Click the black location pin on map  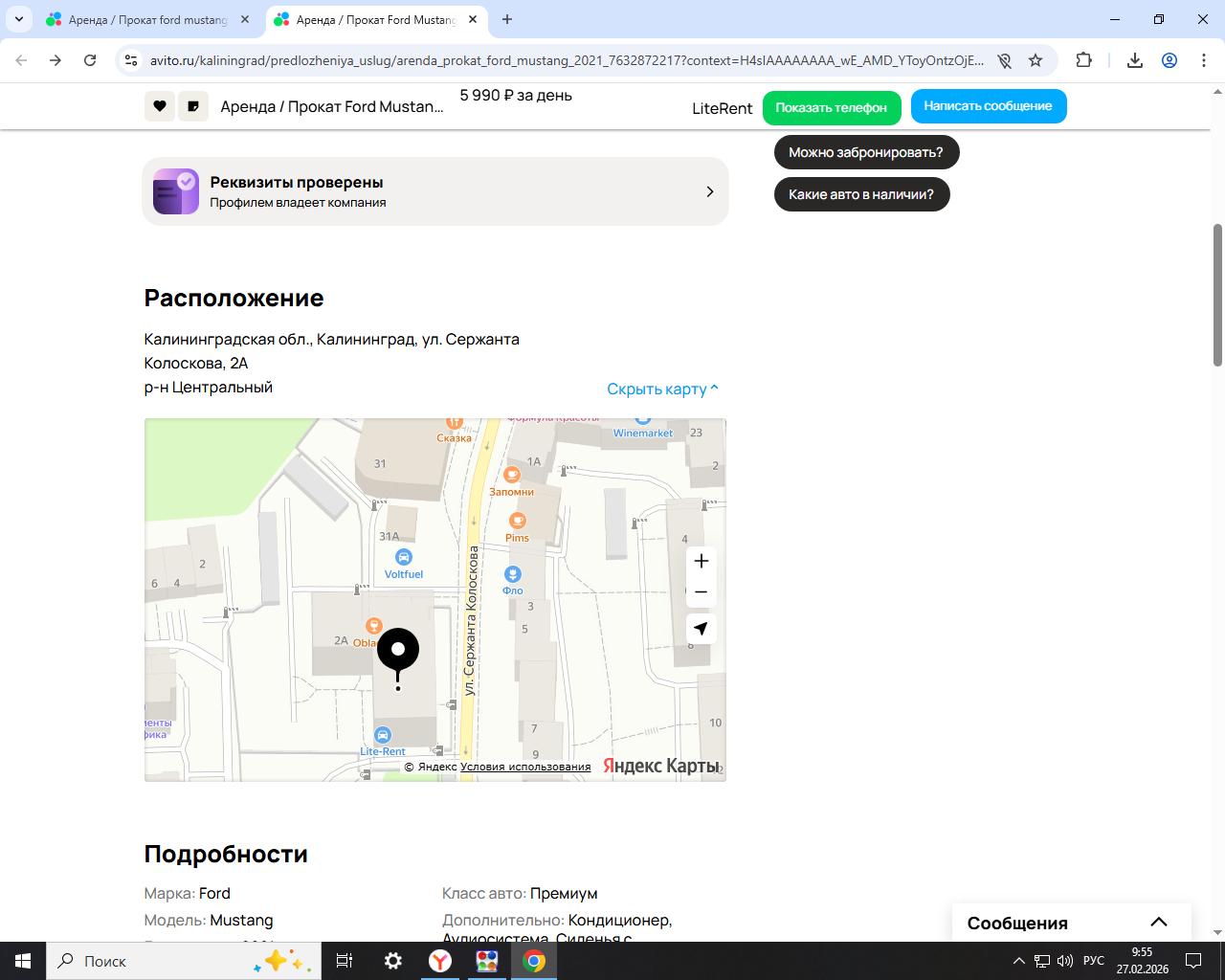398,652
